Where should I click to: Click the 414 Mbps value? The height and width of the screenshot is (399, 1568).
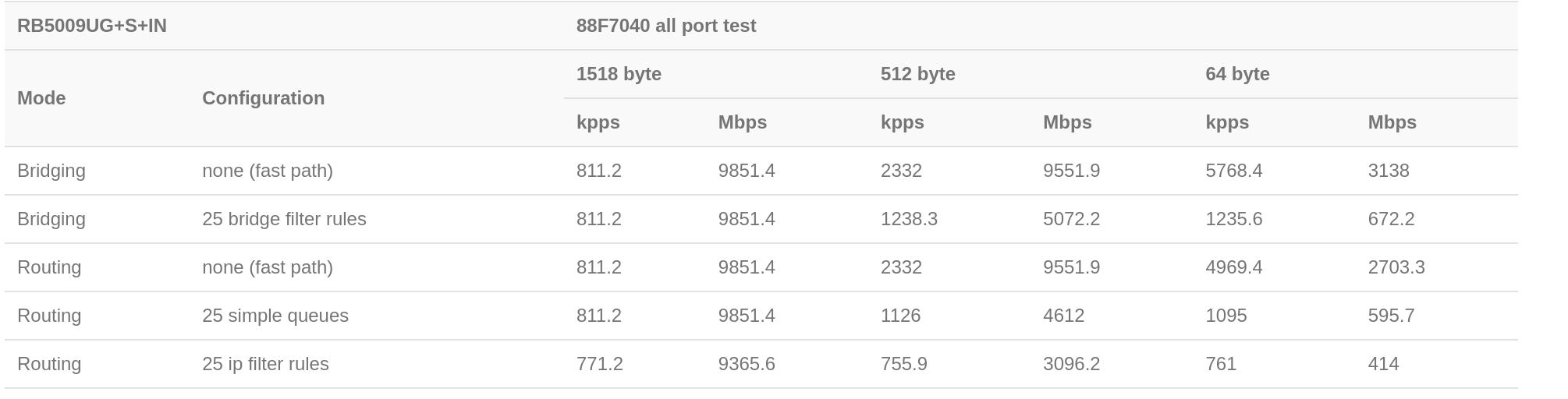tap(1384, 364)
